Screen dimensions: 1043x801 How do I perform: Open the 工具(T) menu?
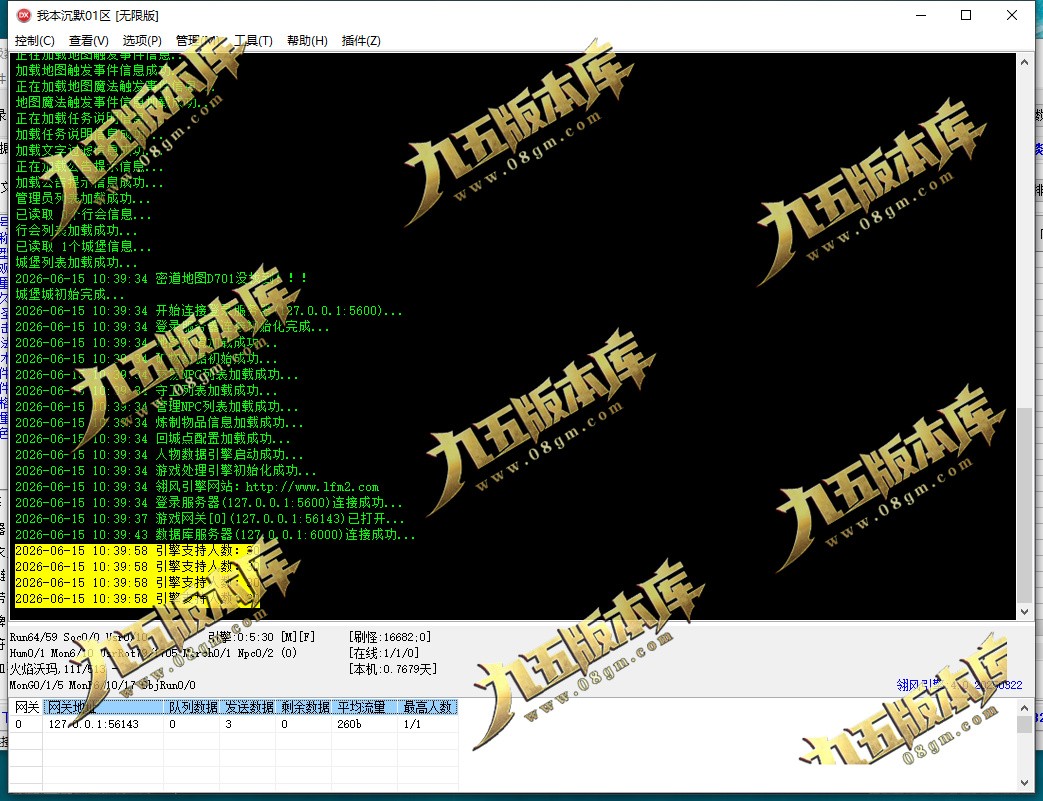(x=253, y=41)
